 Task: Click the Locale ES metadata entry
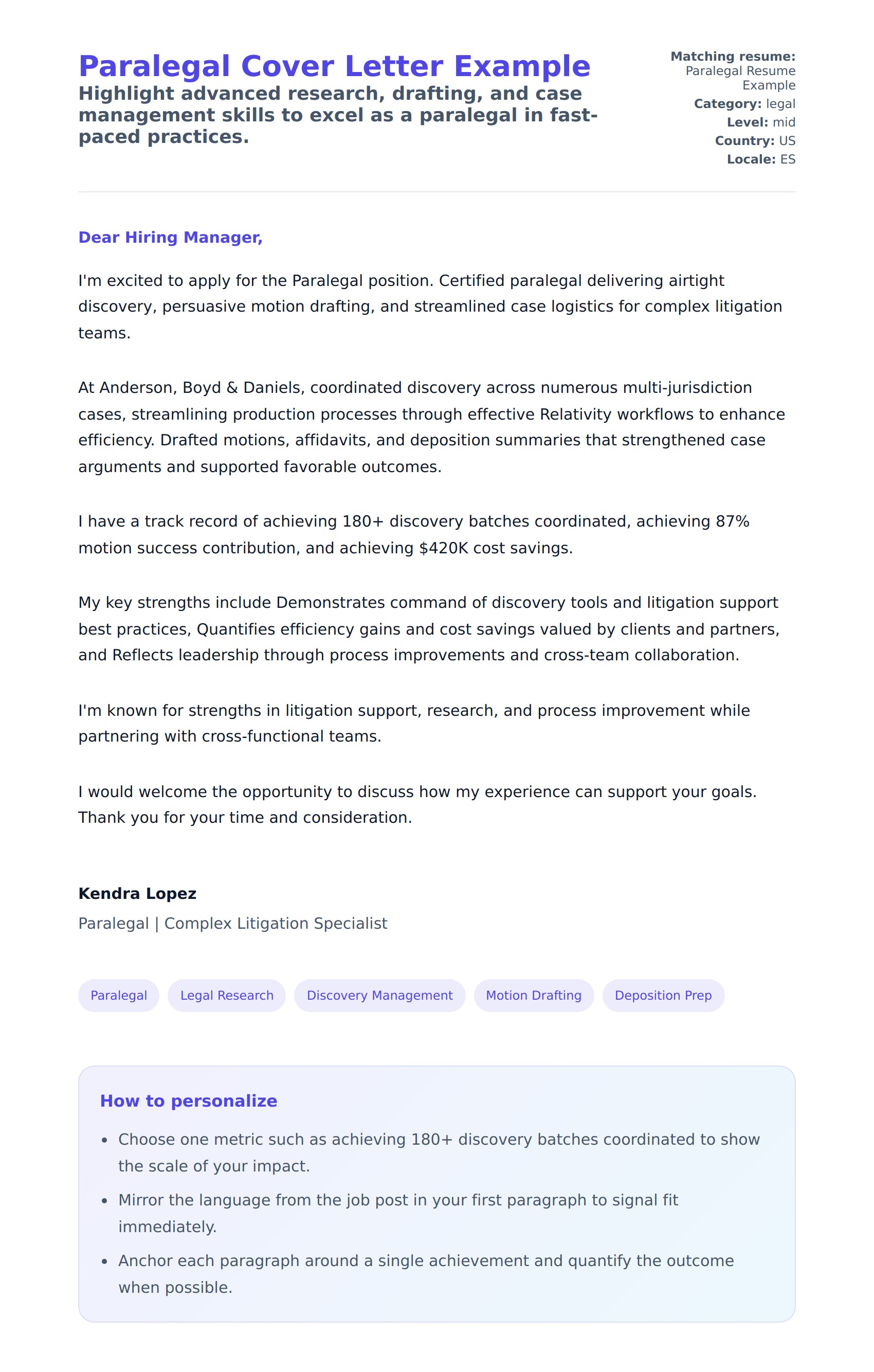[x=760, y=159]
